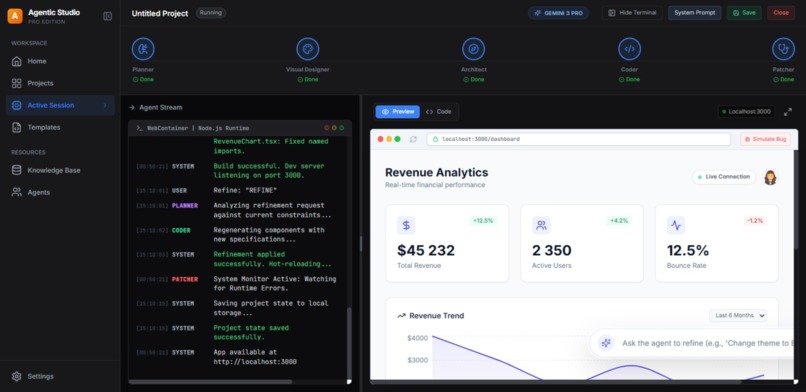This screenshot has height=392, width=806.
Task: Click the users icon on Active Users card
Action: pos(541,225)
